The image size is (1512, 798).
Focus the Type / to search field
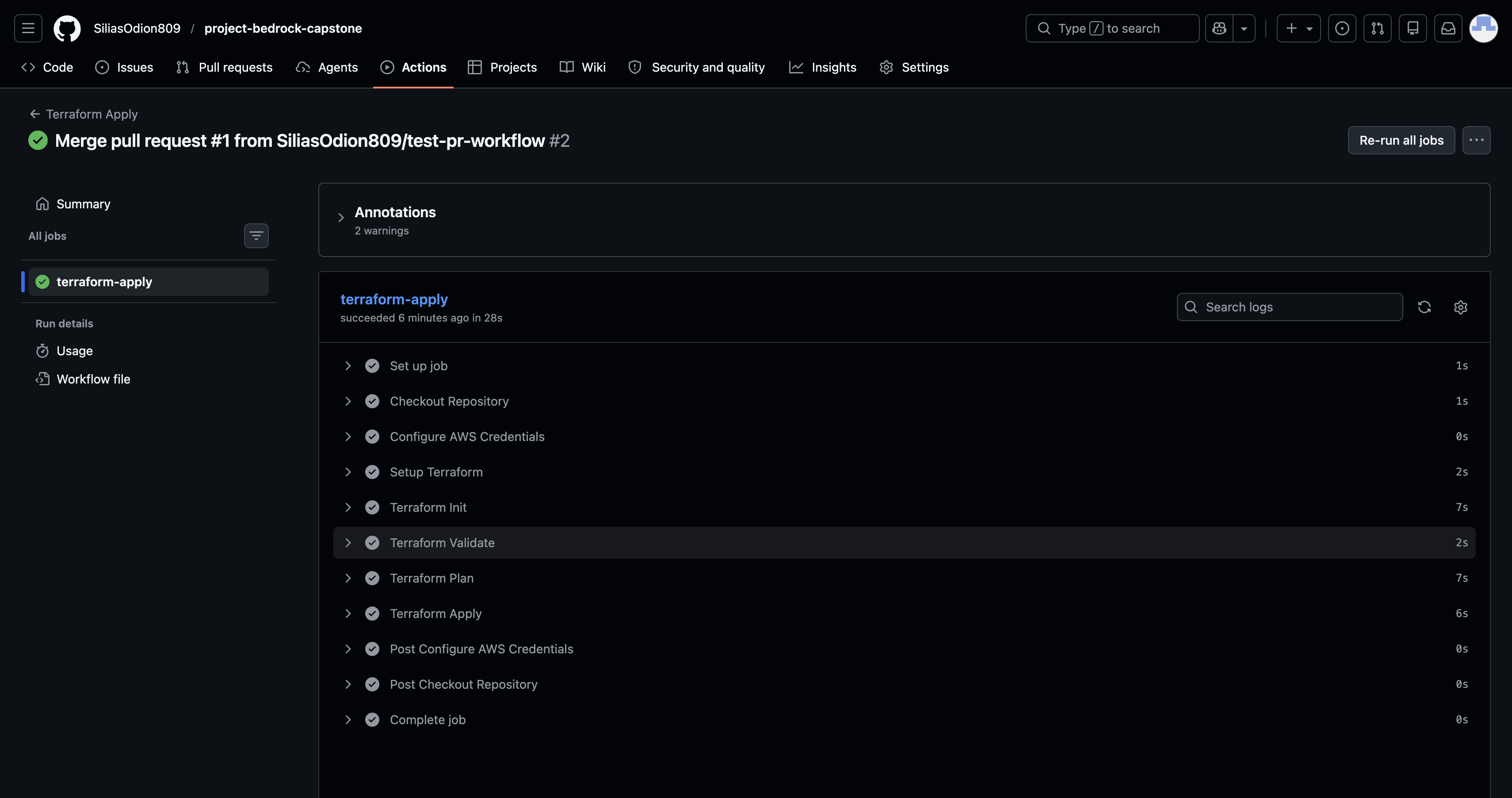[1112, 28]
